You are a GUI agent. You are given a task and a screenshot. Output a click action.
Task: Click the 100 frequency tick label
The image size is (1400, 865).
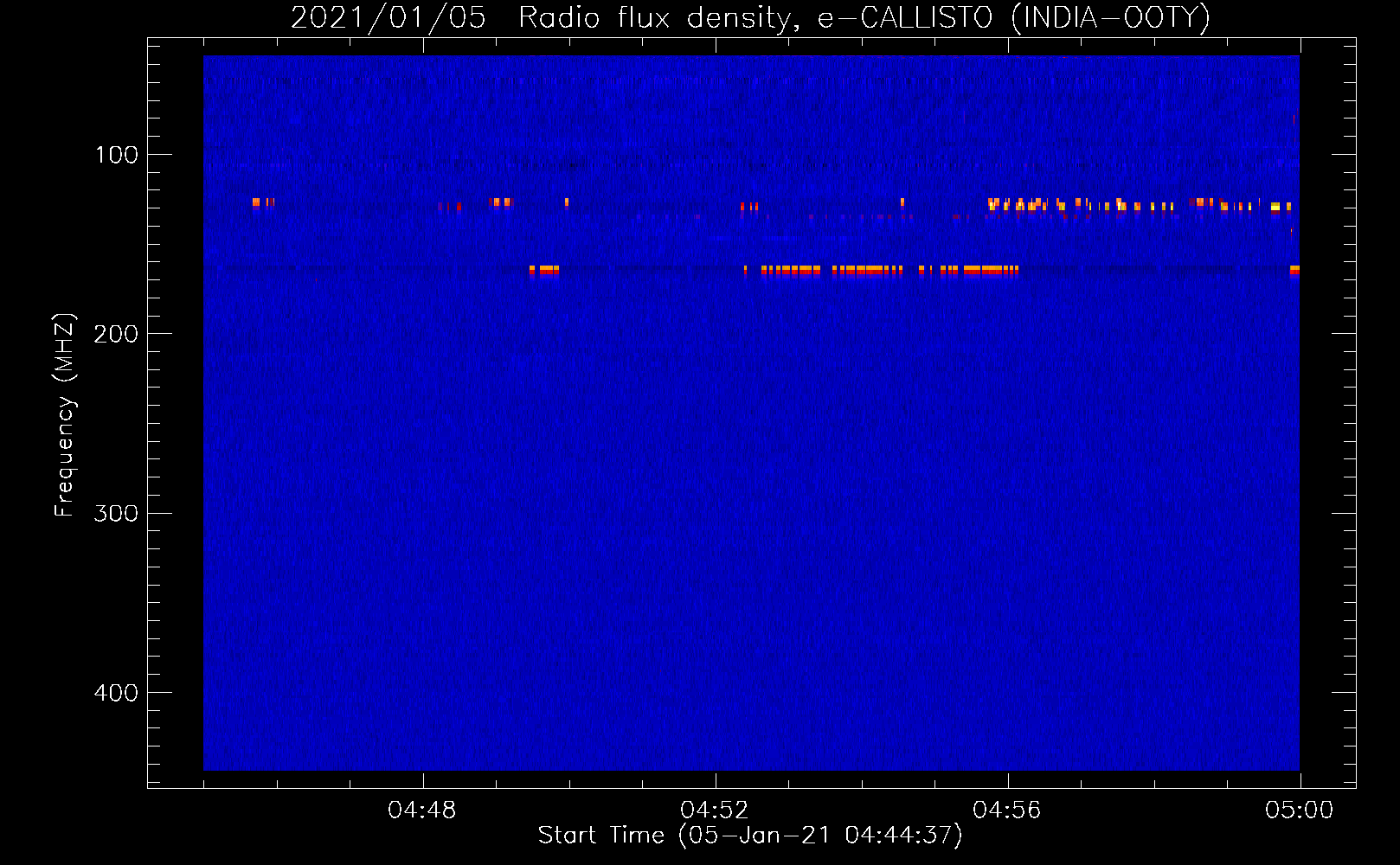click(117, 155)
